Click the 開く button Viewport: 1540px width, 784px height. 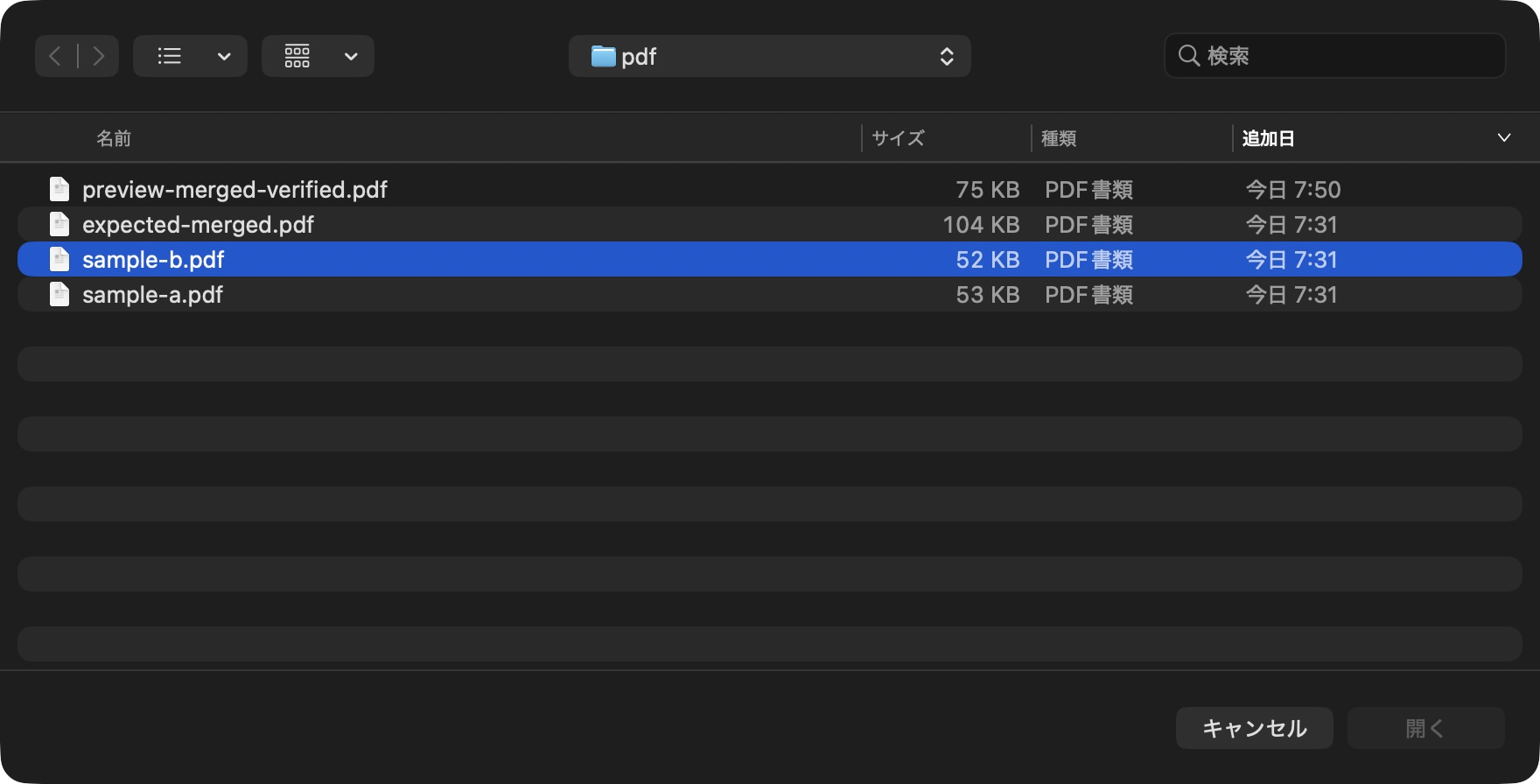1426,728
